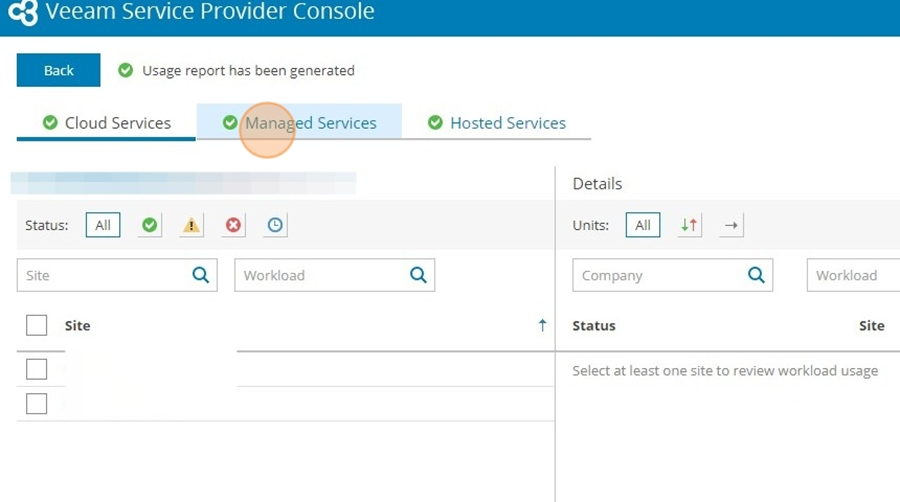Filter units by right arrow icon
The width and height of the screenshot is (900, 502).
[731, 225]
